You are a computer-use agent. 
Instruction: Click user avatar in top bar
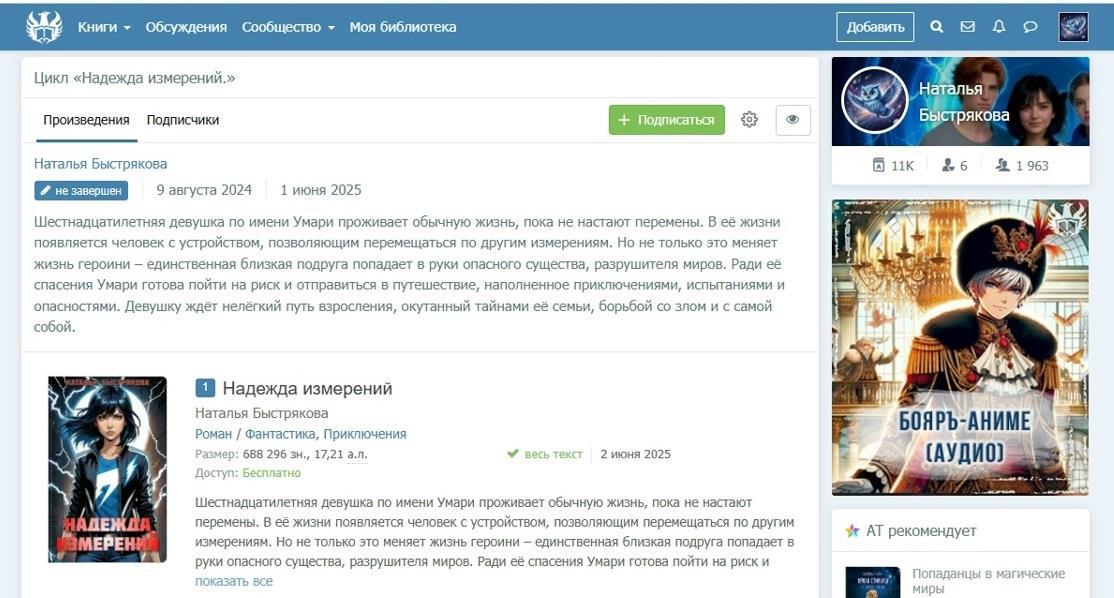point(1074,27)
